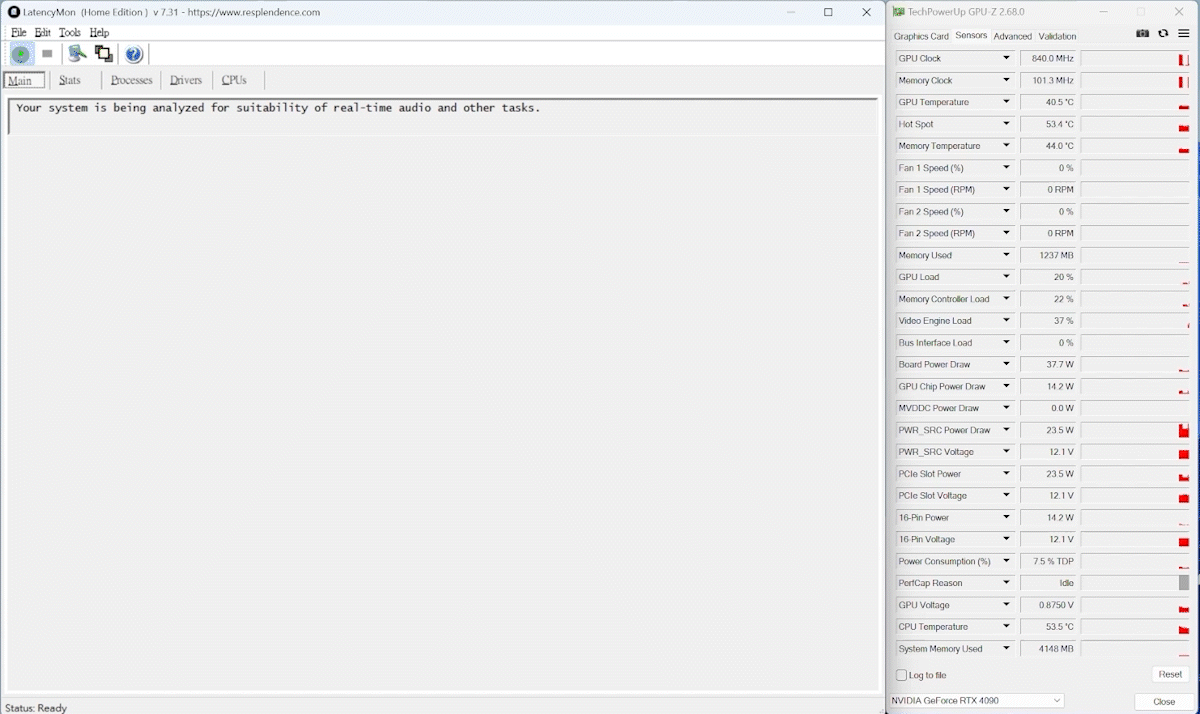Open the LatencyMon options icon in toolbar

click(77, 54)
